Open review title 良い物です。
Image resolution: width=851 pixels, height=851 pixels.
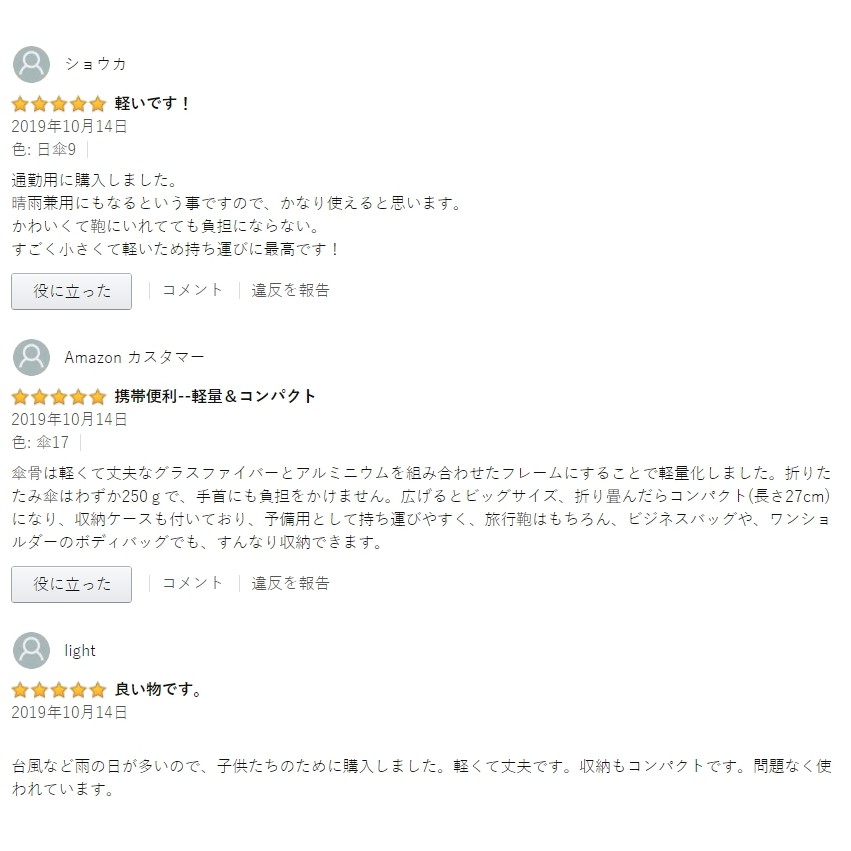158,689
